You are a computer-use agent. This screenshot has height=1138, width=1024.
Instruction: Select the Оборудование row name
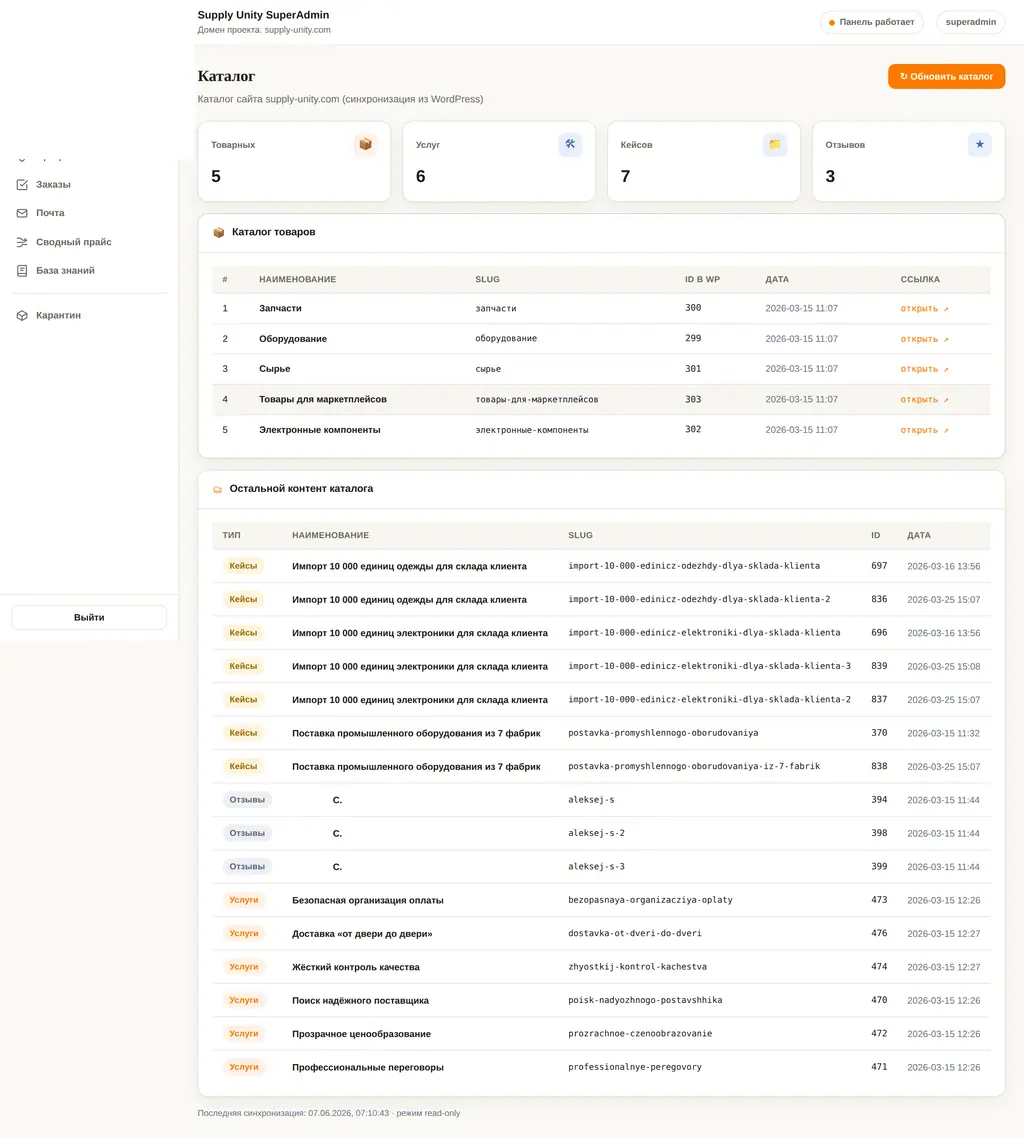tap(292, 339)
